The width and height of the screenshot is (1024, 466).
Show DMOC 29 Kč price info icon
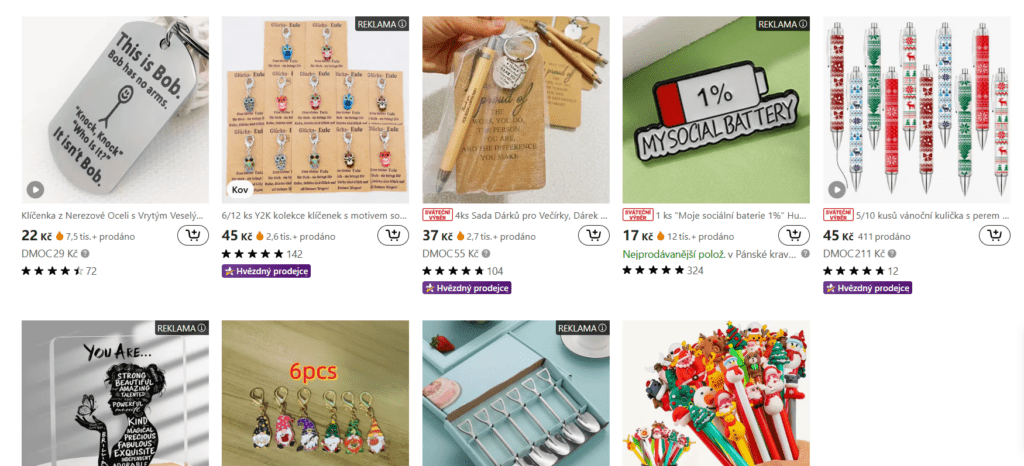[x=86, y=253]
